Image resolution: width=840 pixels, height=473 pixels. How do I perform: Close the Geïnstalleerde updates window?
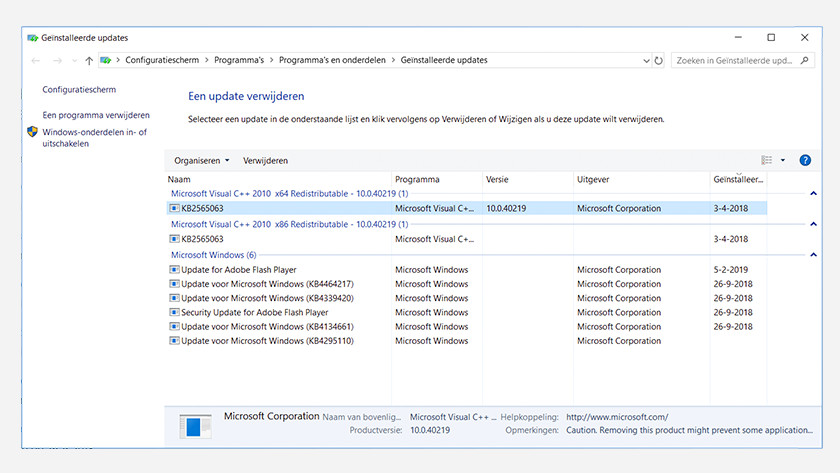pyautogui.click(x=805, y=37)
